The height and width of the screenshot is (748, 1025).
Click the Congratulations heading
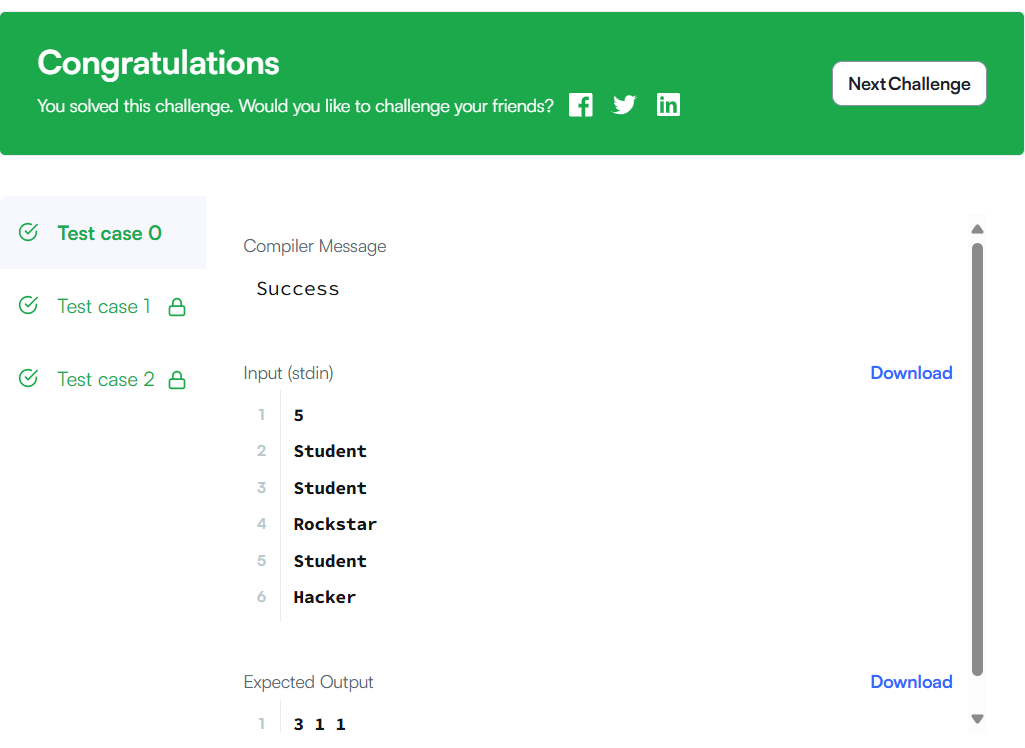pyautogui.click(x=158, y=63)
